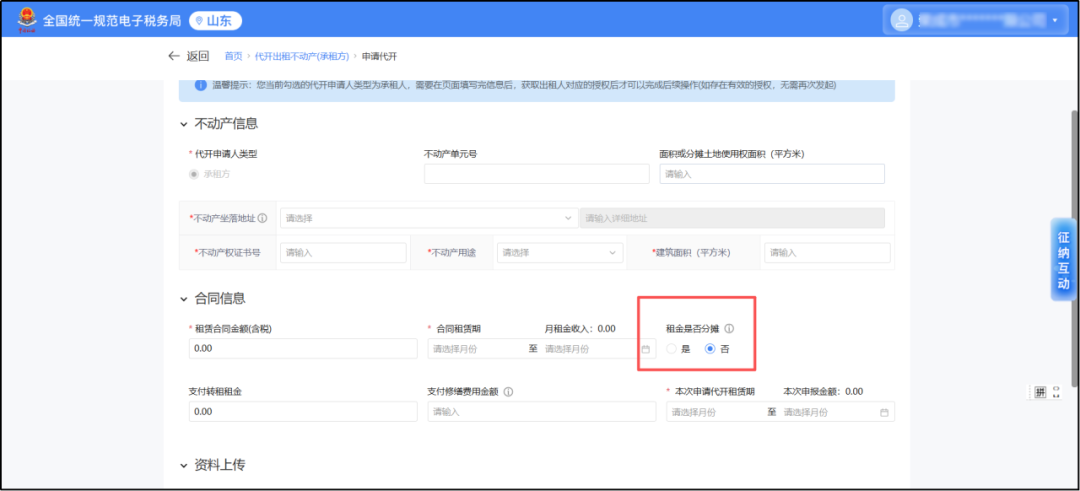The width and height of the screenshot is (1080, 491).
Task: Collapse the 合同信息 section
Action: (183, 298)
